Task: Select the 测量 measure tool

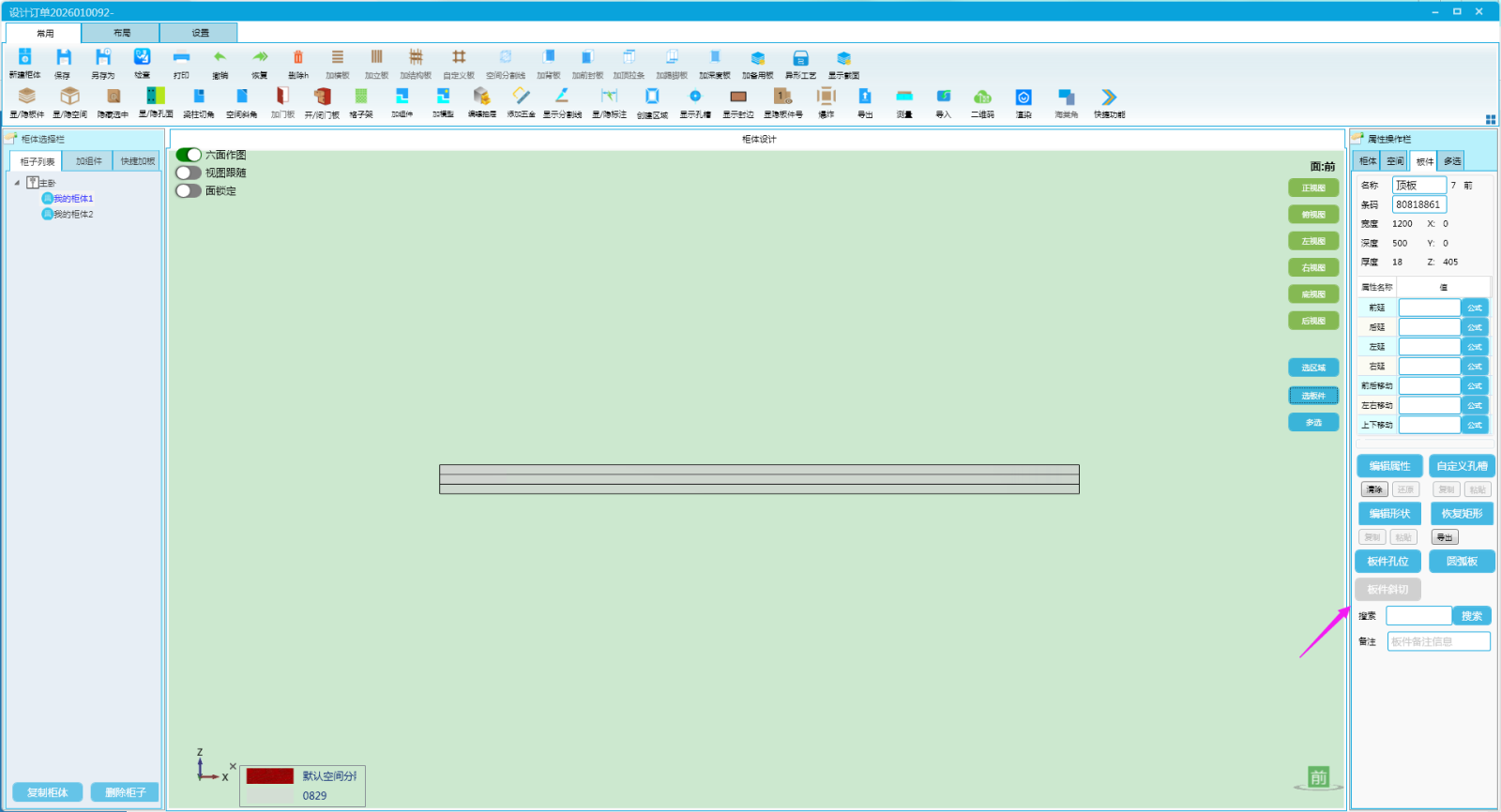Action: coord(904,97)
